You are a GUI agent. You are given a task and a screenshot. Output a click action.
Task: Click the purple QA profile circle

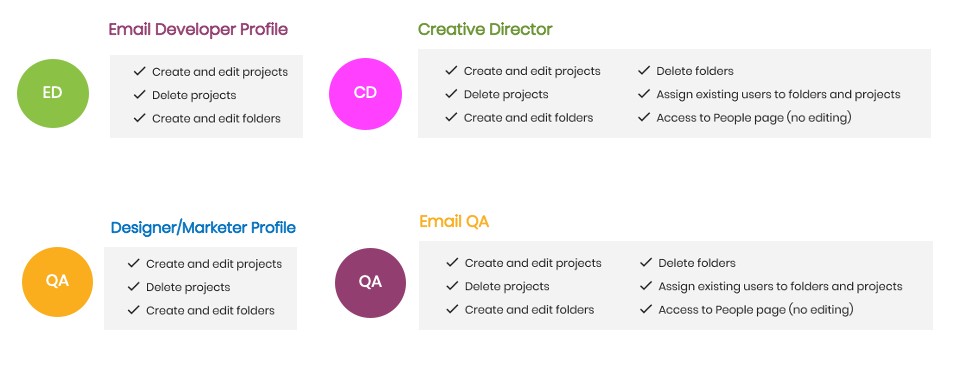tap(370, 282)
